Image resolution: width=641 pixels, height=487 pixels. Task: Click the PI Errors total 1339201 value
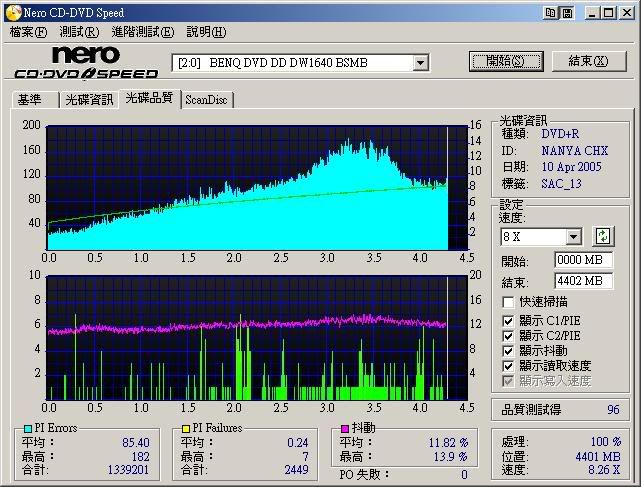click(128, 470)
